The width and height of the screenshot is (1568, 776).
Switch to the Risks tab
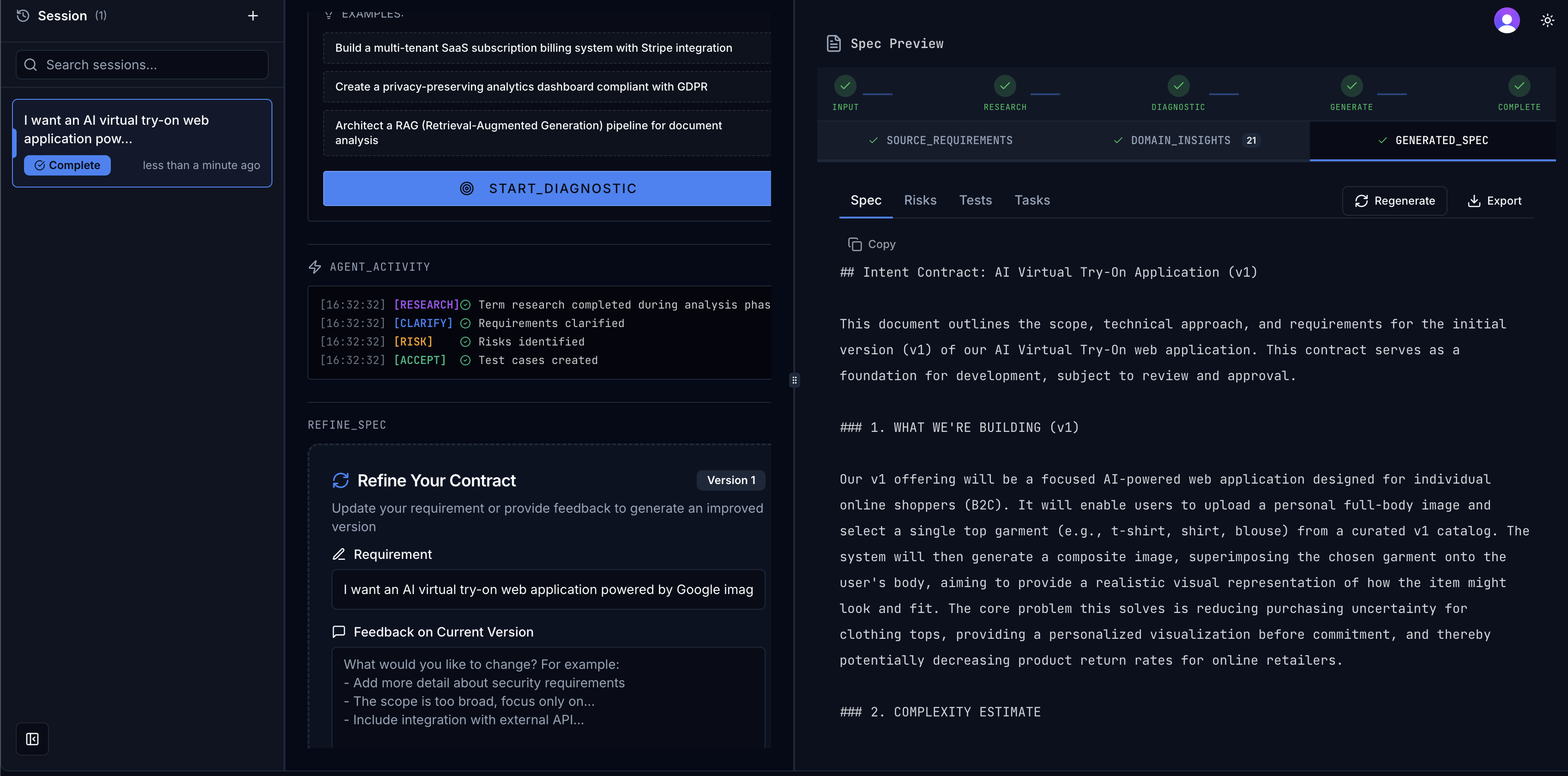pos(920,200)
